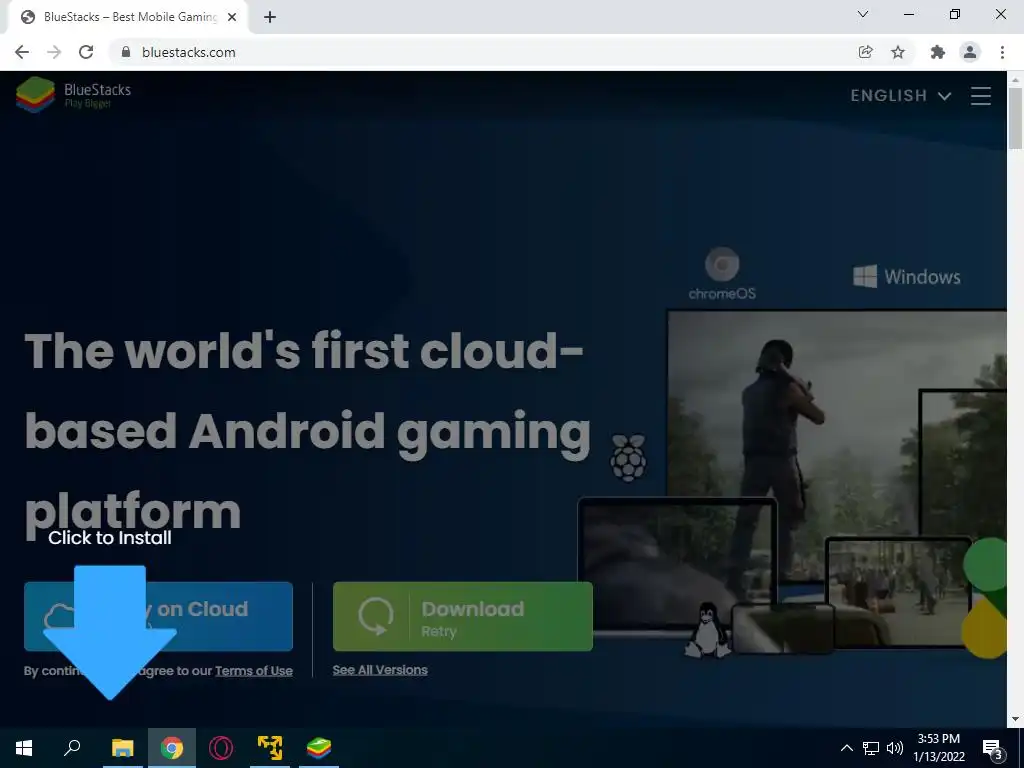Screen dimensions: 1024x768
Task: Open the taskbar search magnifier
Action: [72, 748]
